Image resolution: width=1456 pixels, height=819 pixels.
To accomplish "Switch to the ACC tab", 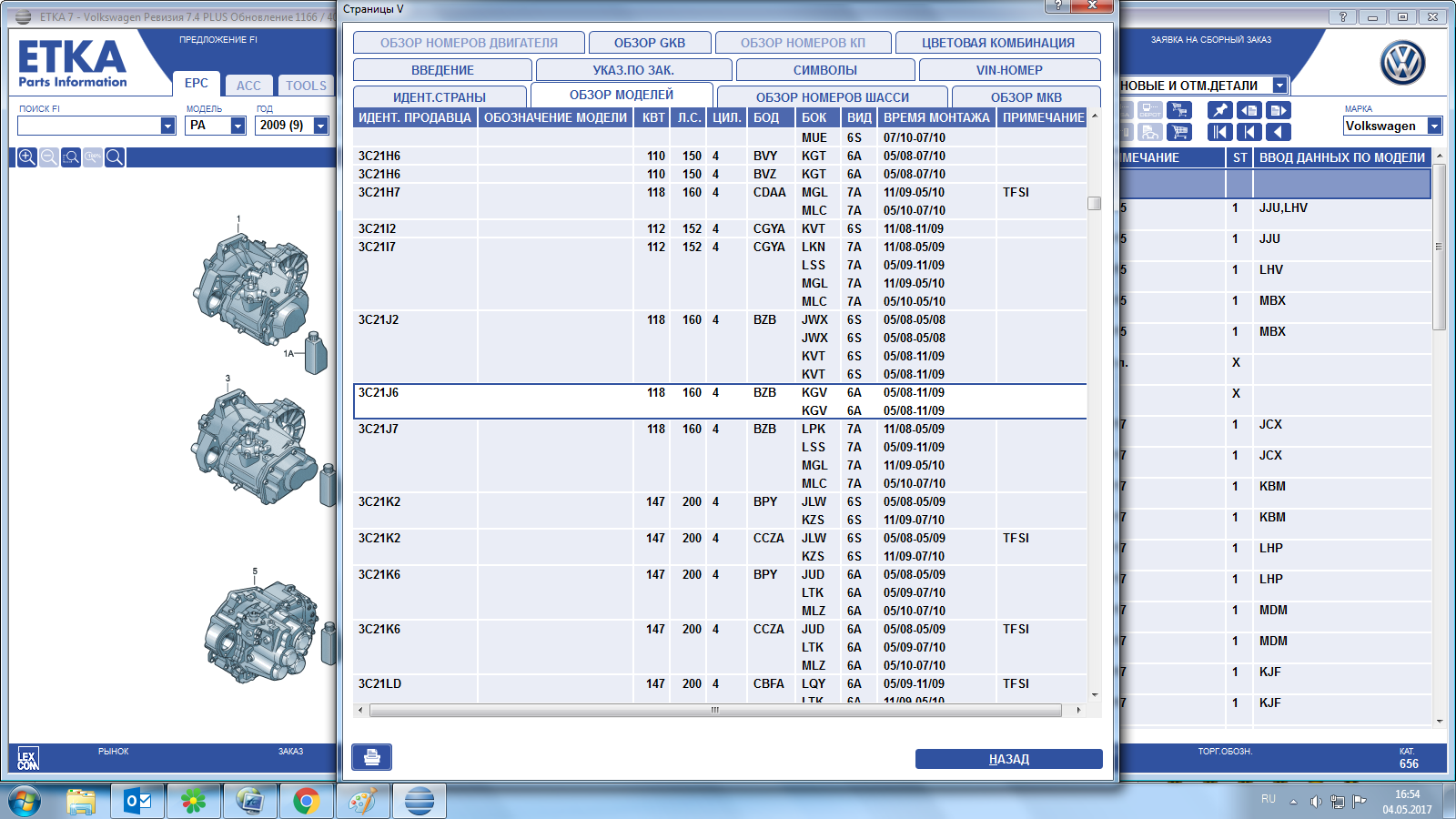I will click(x=248, y=86).
